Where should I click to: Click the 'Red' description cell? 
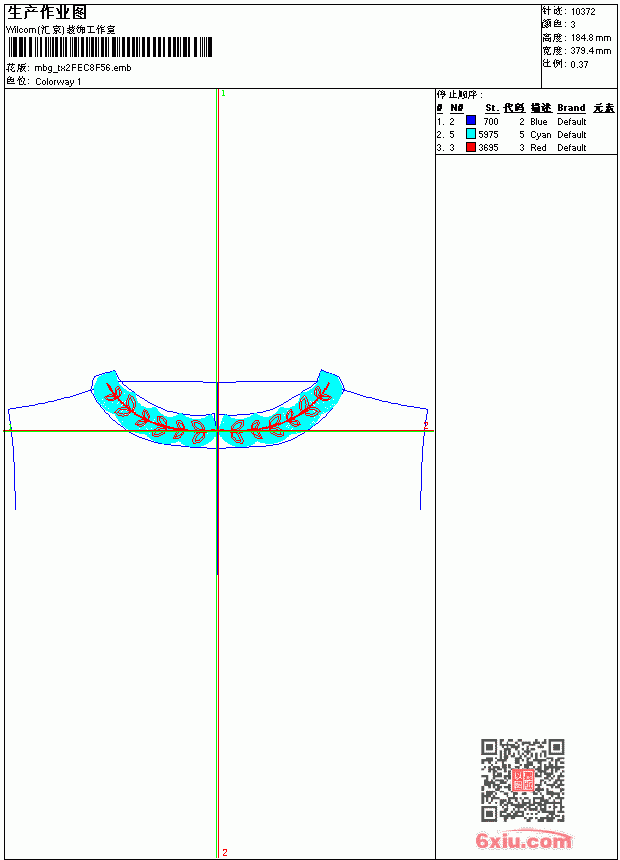538,148
